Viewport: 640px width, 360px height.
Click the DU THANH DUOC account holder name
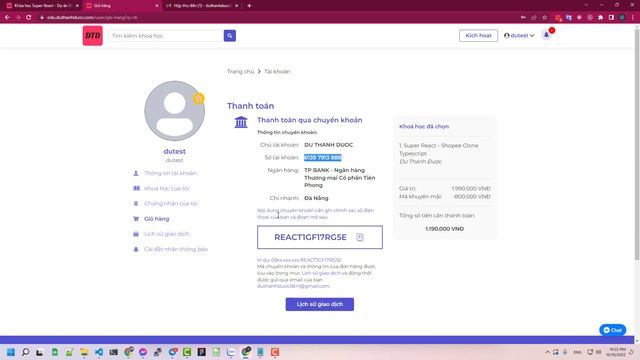click(x=329, y=145)
